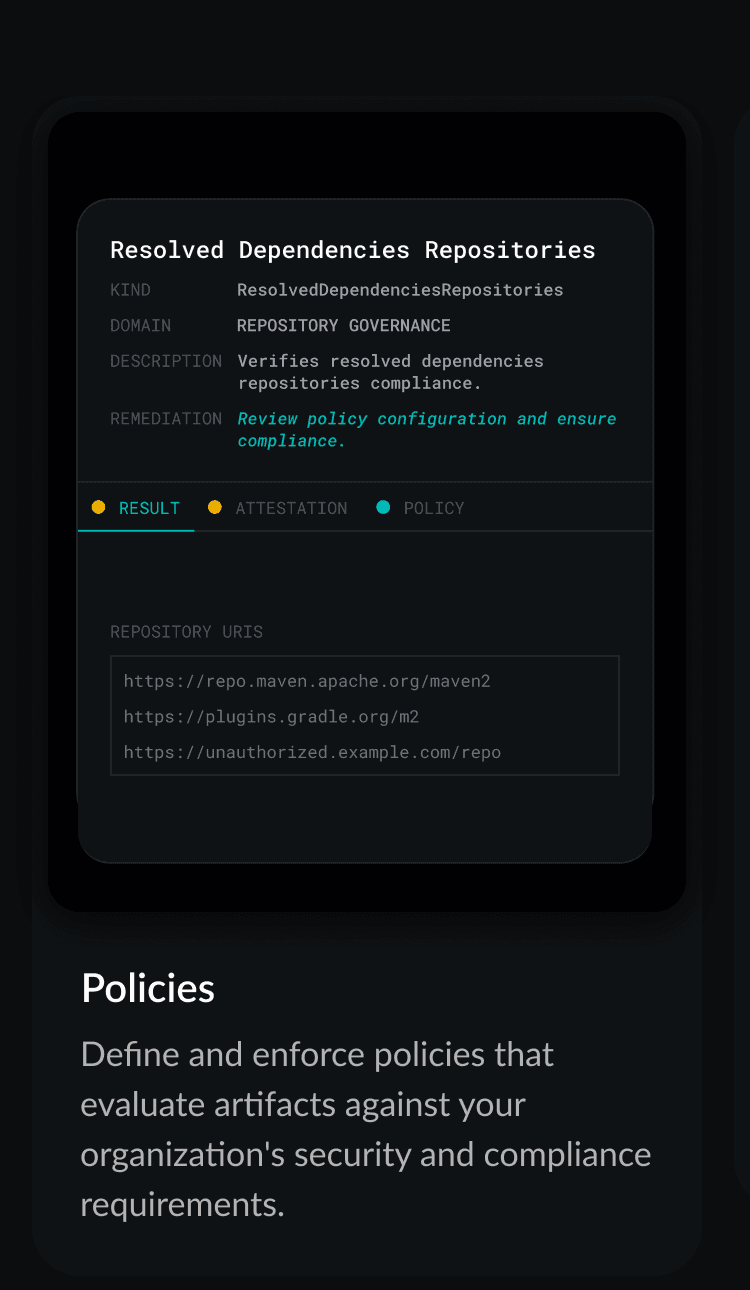
Task: Click the unauthorized.example.com/repo URI entry
Action: [x=312, y=752]
